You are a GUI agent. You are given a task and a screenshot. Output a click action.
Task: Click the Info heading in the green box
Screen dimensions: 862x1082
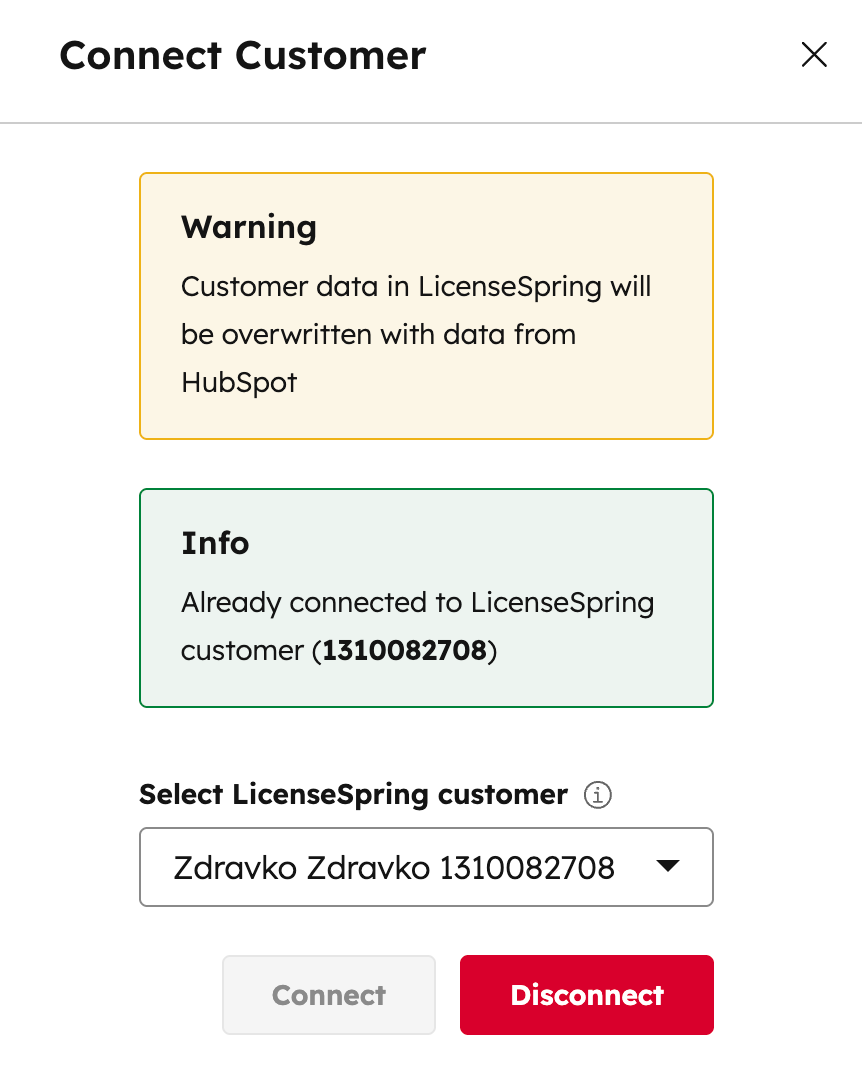[x=215, y=543]
